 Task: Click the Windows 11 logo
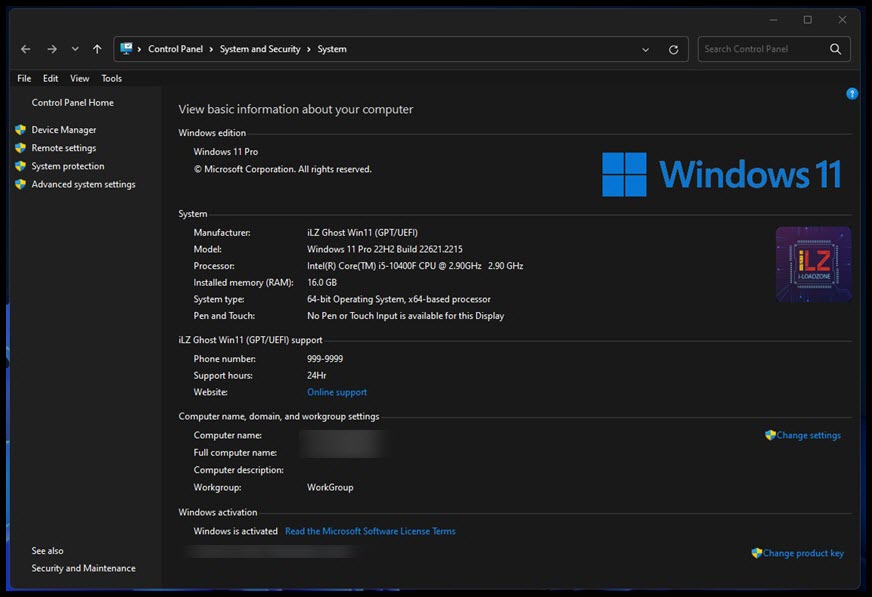pos(722,174)
